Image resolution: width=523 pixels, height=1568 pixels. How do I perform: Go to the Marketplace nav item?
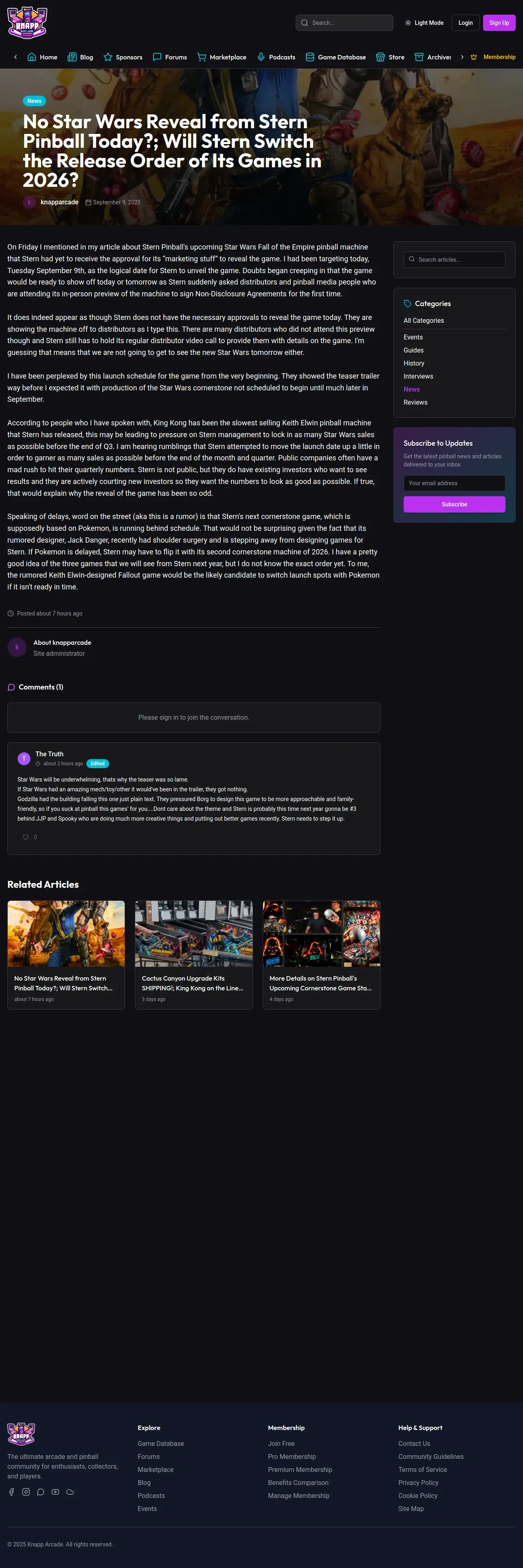coord(222,57)
